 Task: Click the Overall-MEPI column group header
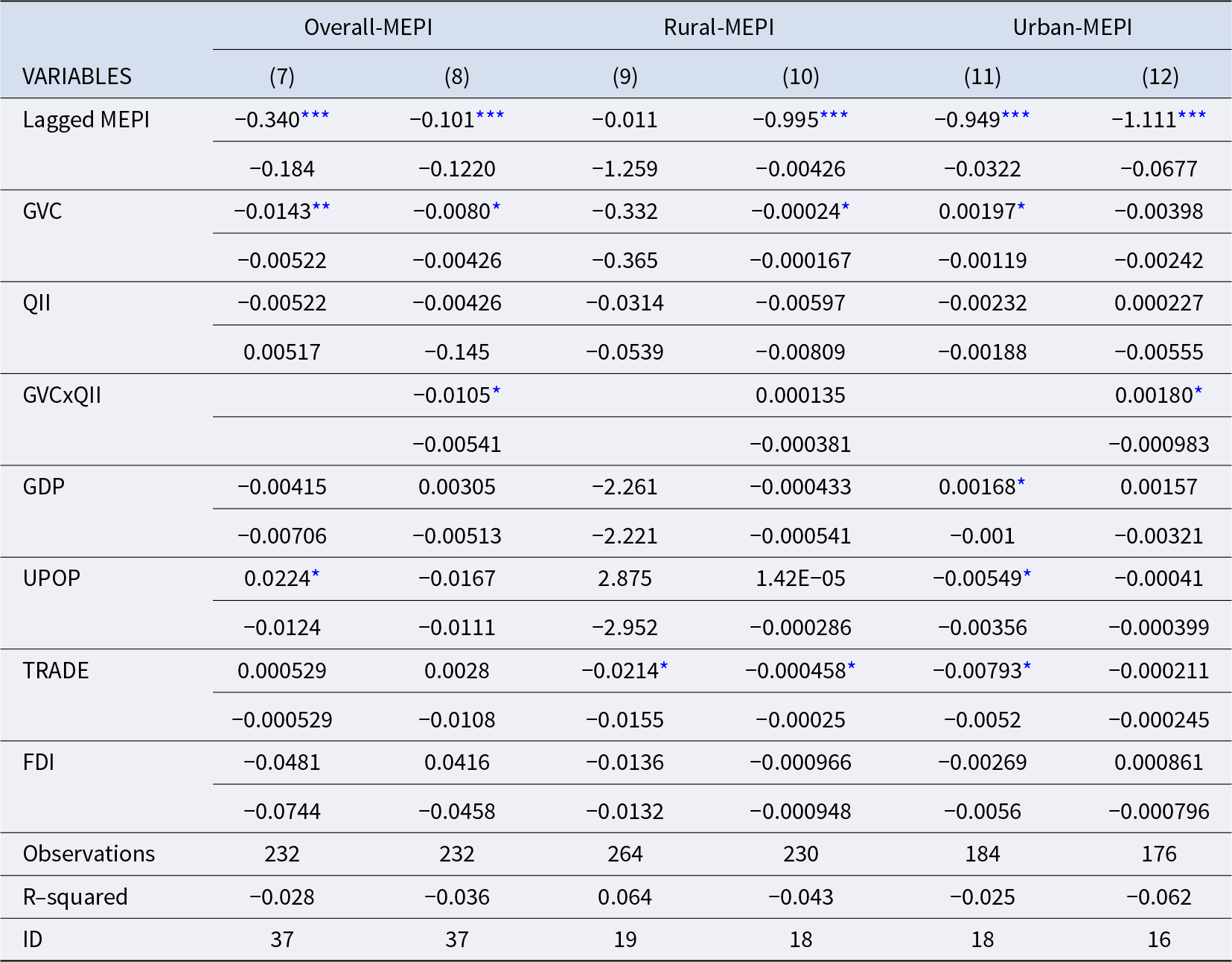368,28
